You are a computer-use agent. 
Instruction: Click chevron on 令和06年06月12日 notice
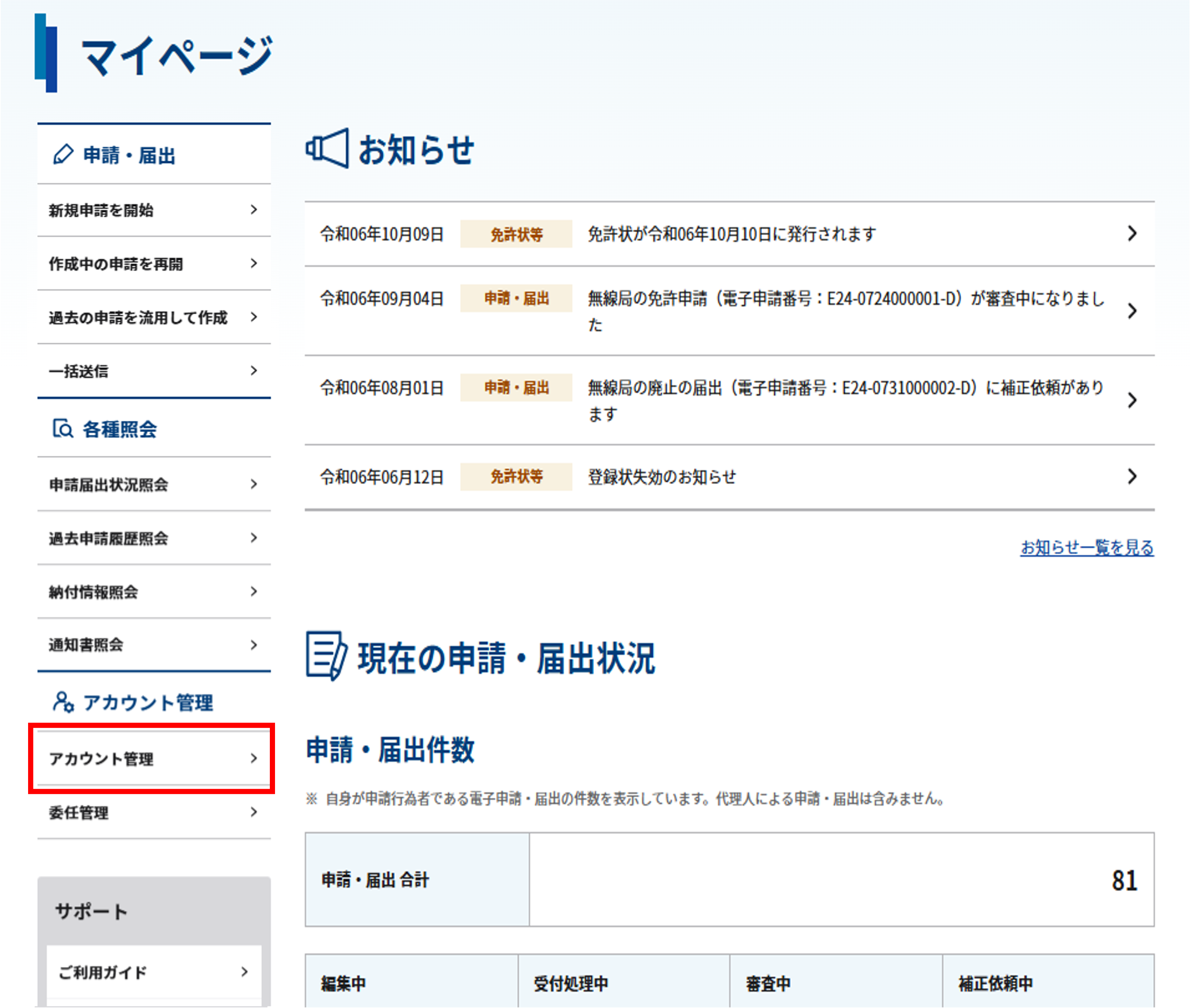pos(1132,476)
